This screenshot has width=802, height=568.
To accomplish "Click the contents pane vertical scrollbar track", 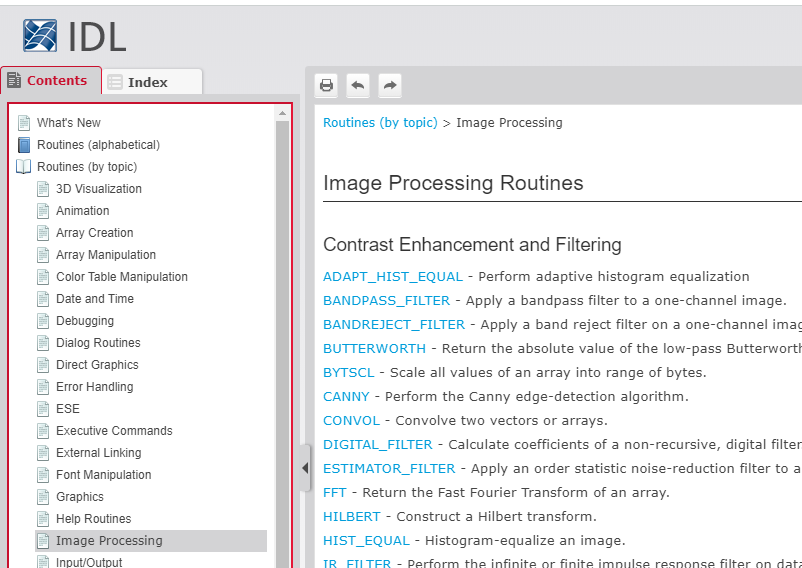I will point(282,345).
